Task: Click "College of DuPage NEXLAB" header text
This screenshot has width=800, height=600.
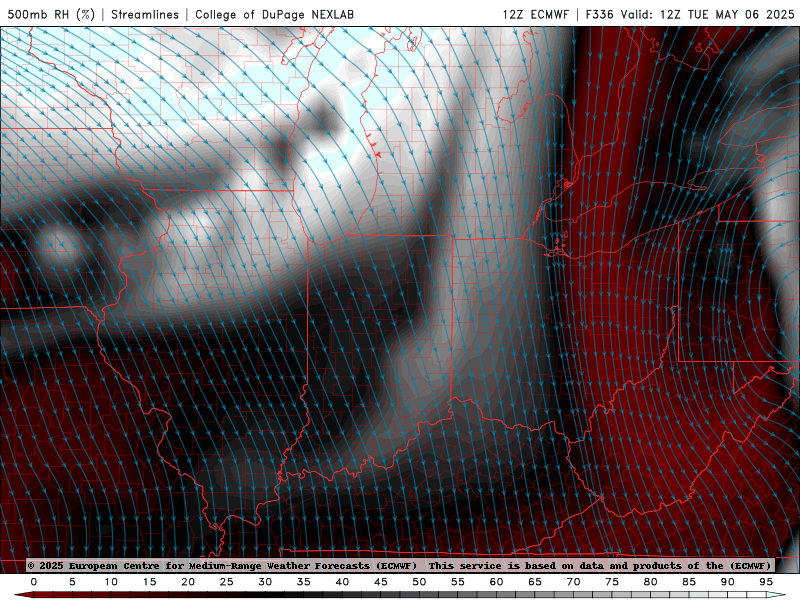Action: 274,14
